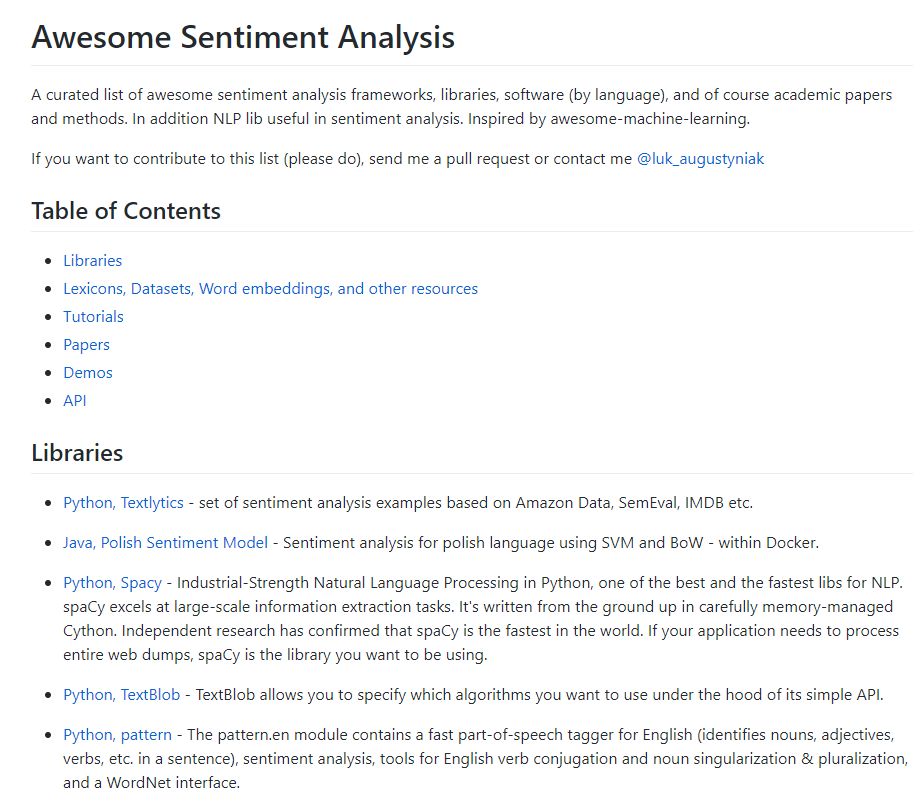Open Lexicons, Datasets, Word embeddings link
The width and height of the screenshot is (921, 801).
point(270,289)
